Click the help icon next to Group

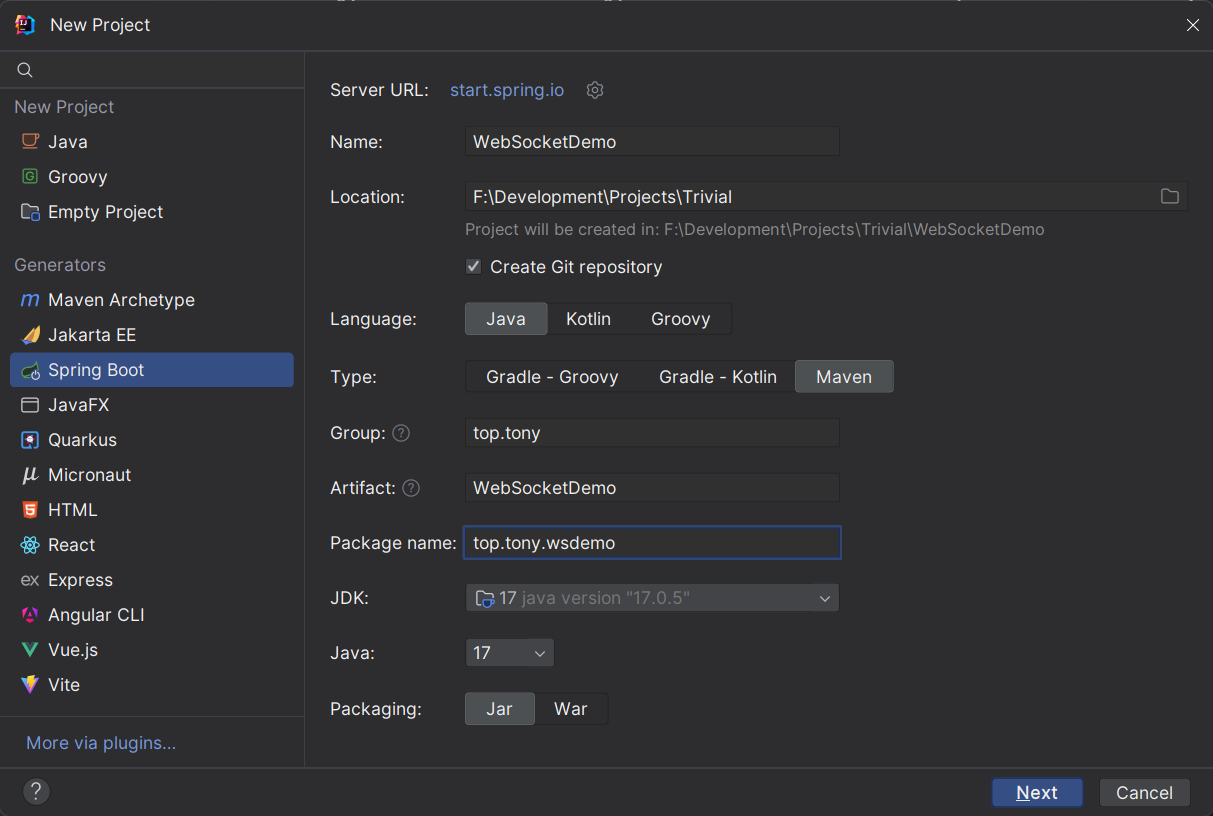click(x=401, y=433)
